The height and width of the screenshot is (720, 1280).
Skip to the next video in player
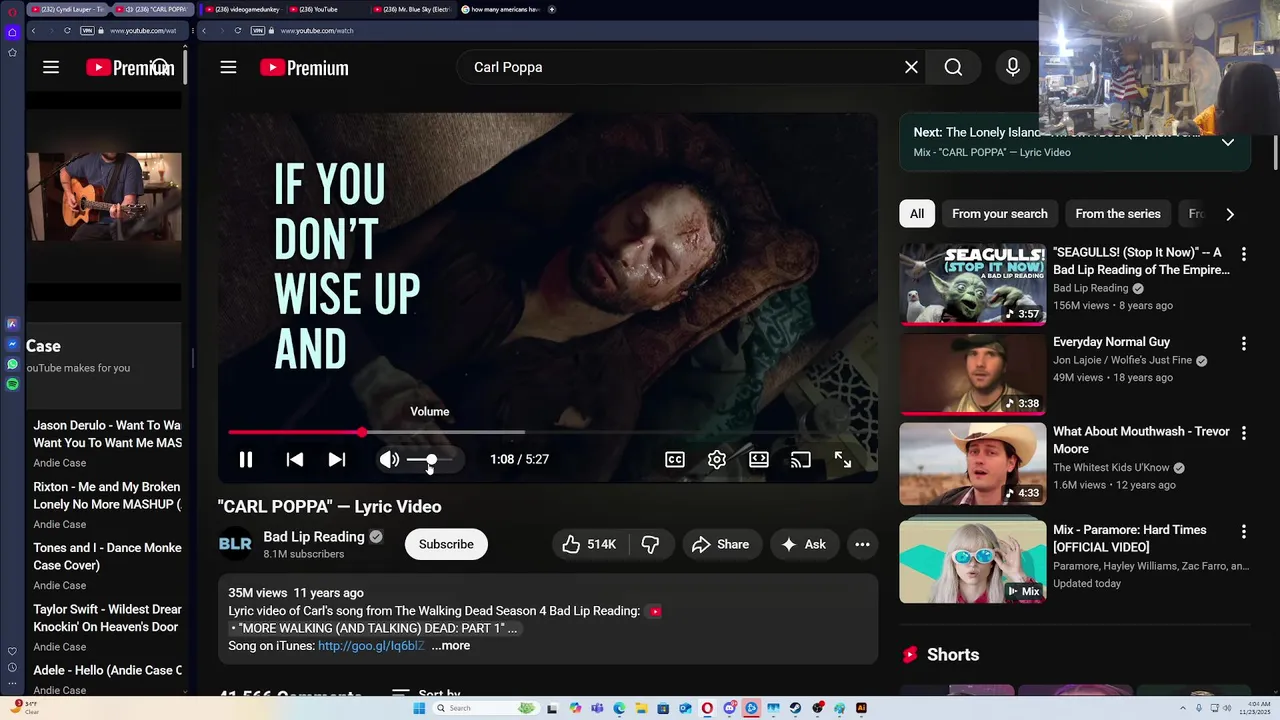pos(337,460)
